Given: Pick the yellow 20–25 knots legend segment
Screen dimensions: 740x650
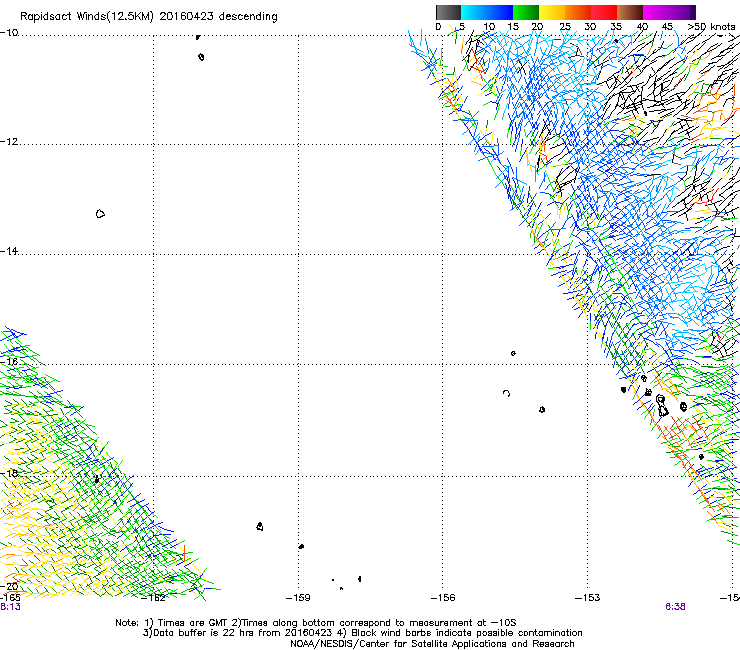Looking at the screenshot, I should click(x=552, y=12).
